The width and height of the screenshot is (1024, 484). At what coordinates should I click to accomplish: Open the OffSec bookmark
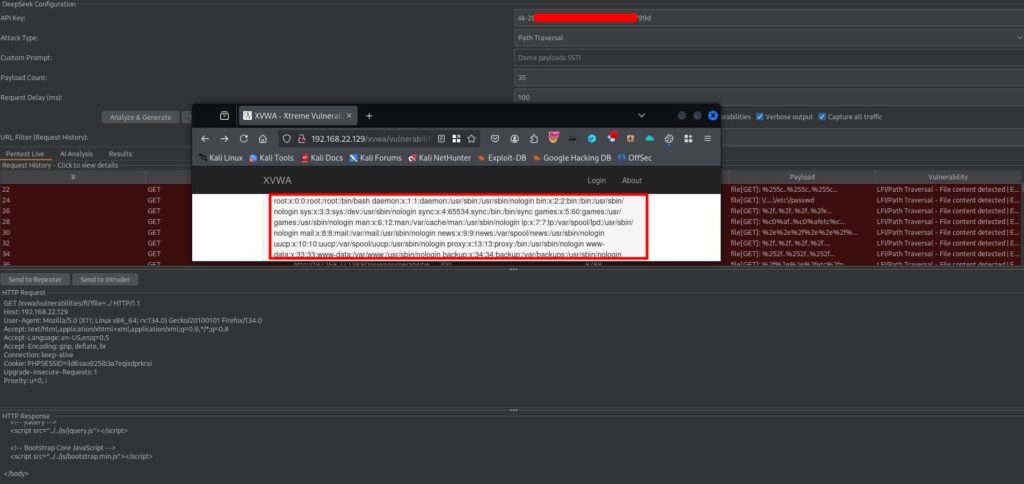[x=634, y=157]
